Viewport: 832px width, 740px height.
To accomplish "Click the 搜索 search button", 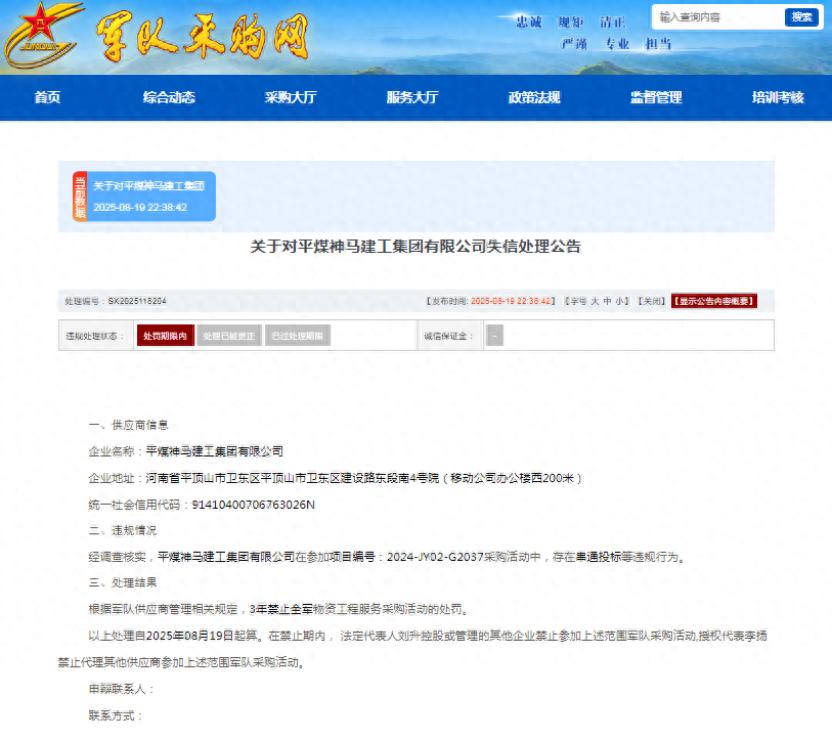I will [x=801, y=18].
